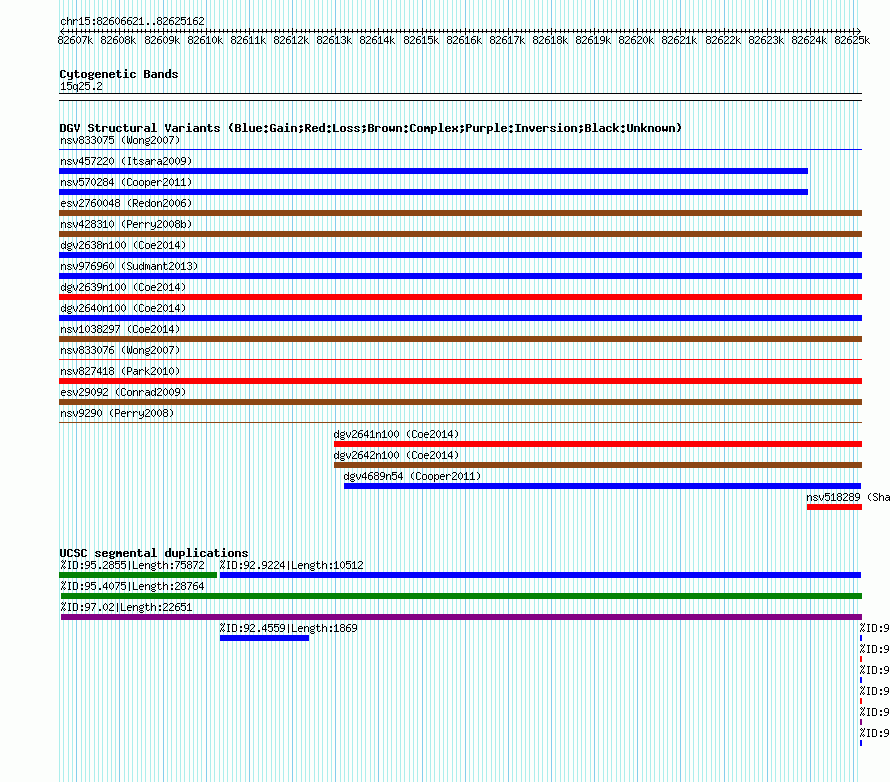Click the Cytogenetic Bands track heading

pos(119,74)
